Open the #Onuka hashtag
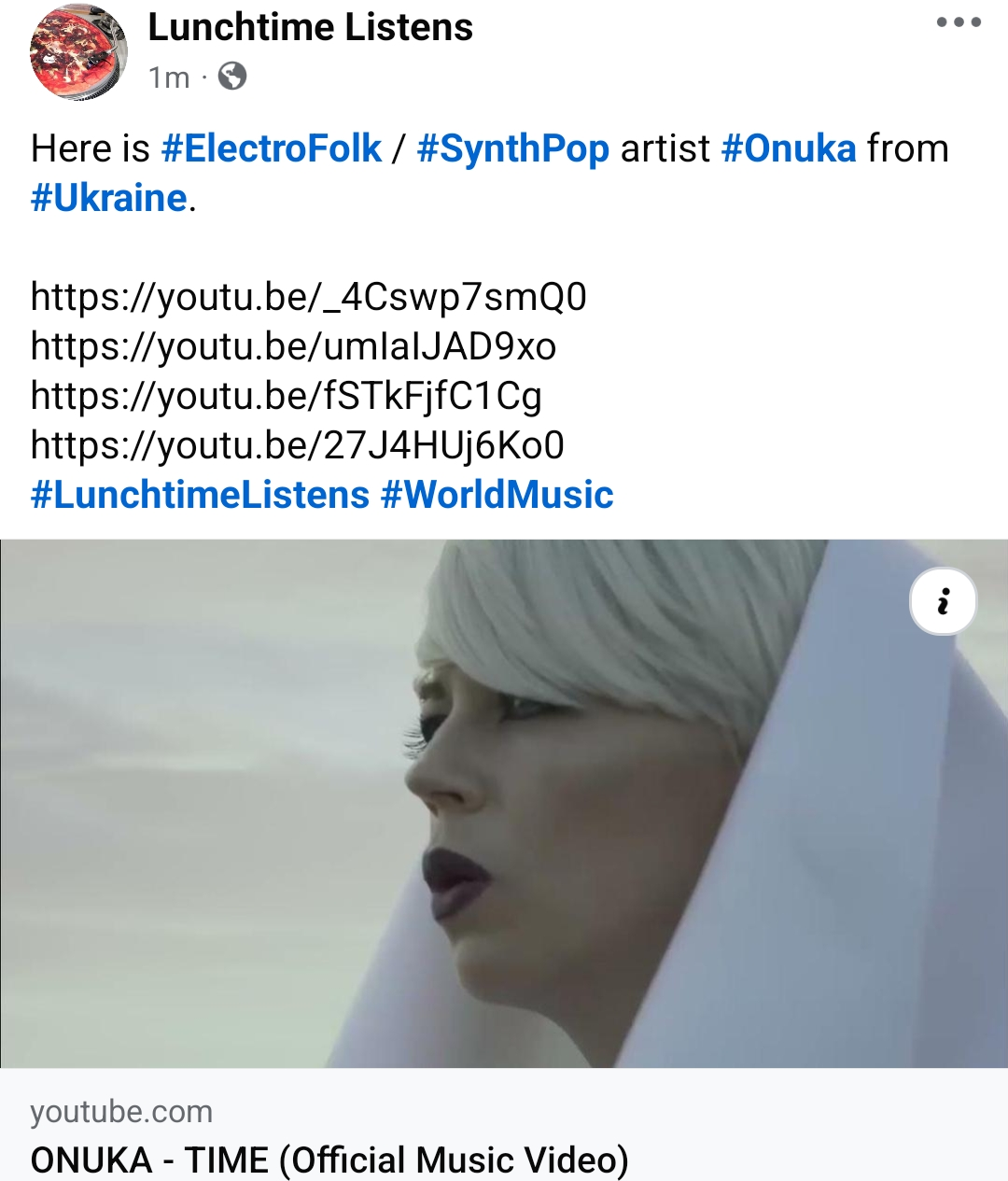Screen dimensions: 1008x1181 (789, 148)
